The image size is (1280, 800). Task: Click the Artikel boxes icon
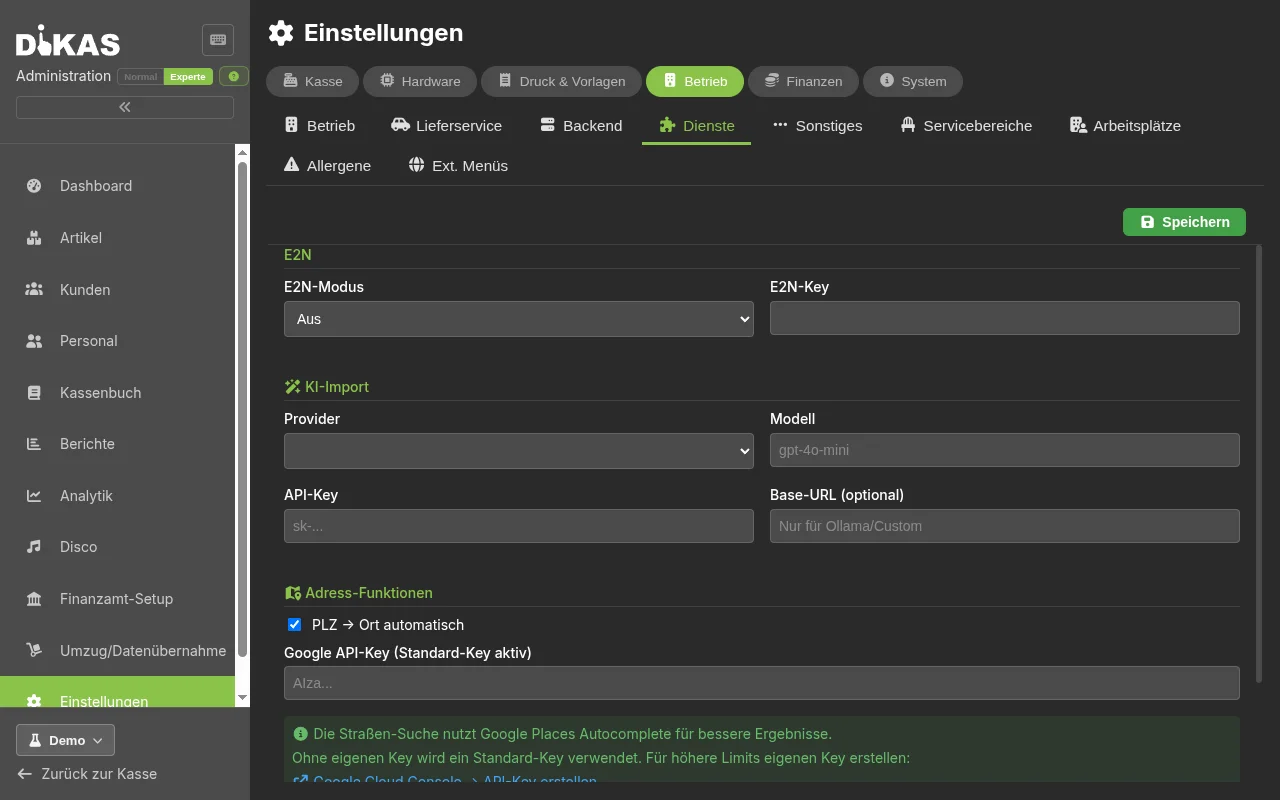[34, 238]
